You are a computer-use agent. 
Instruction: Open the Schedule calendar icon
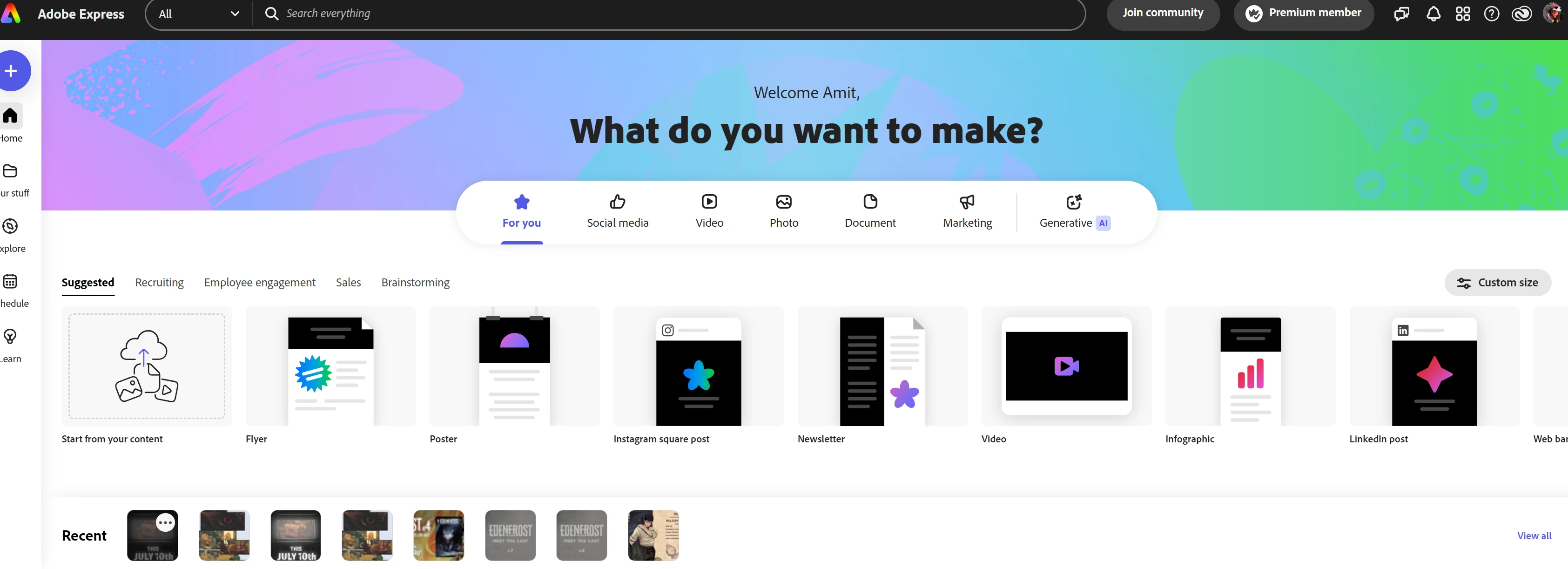(x=10, y=281)
